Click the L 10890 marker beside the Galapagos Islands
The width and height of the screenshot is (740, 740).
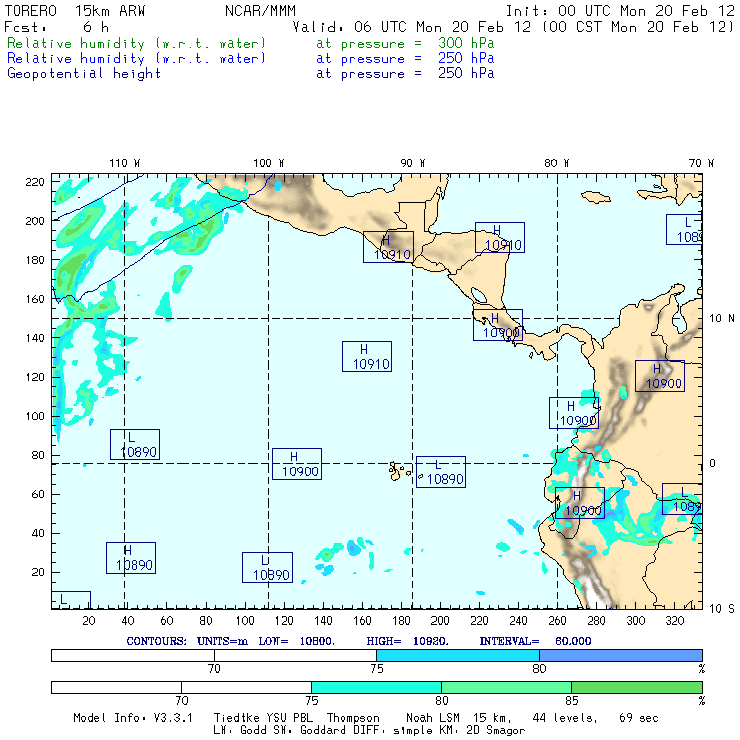tap(440, 471)
